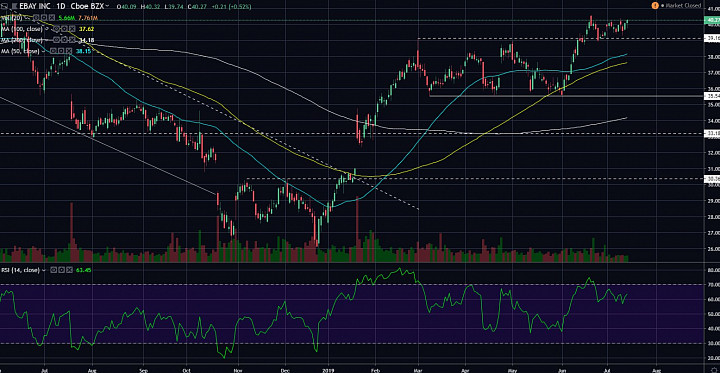Click the symbol flag icon beside EBAY INC
Image resolution: width=720 pixels, height=373 pixels.
pyautogui.click(x=15, y=6)
